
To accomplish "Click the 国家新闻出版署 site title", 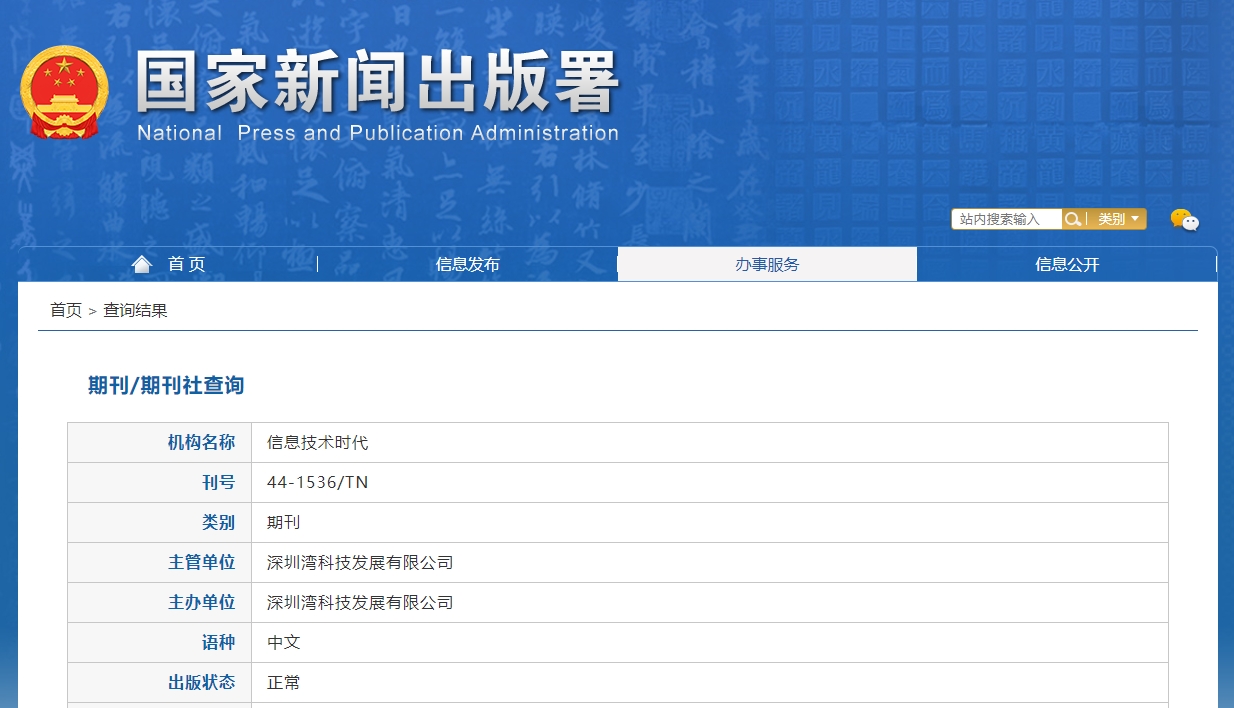I will [377, 82].
